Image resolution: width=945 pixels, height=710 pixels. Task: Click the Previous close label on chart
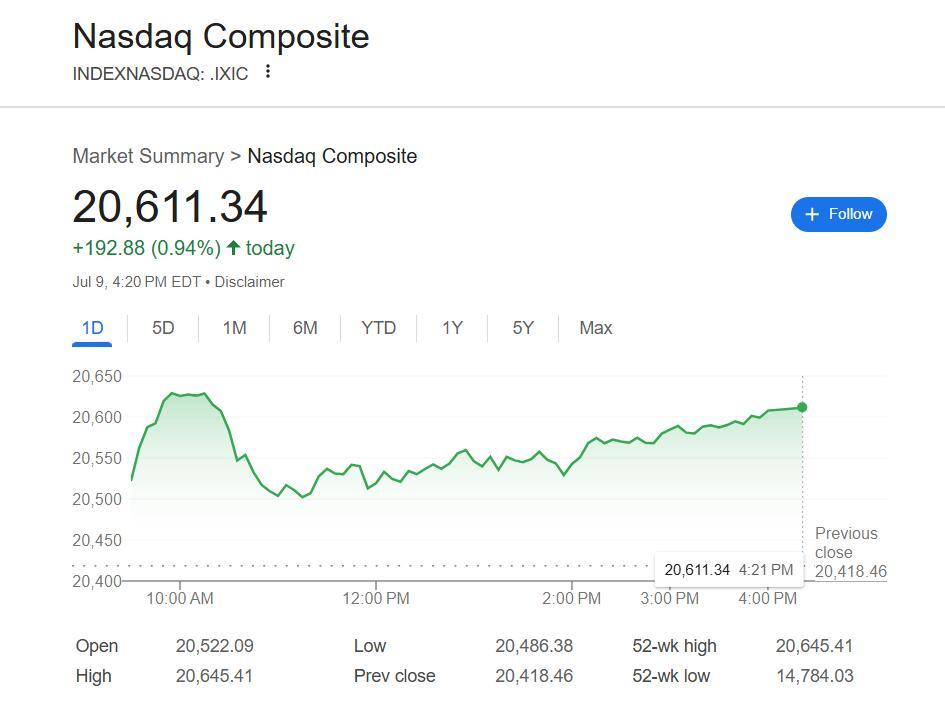(x=846, y=543)
